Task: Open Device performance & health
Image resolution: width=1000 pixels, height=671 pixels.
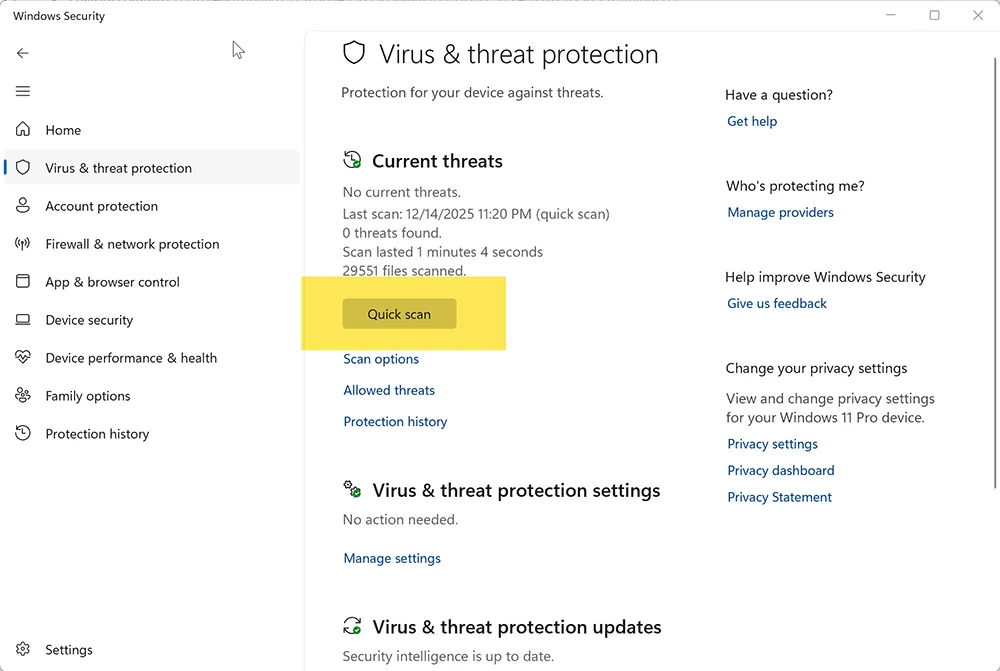Action: (x=132, y=358)
